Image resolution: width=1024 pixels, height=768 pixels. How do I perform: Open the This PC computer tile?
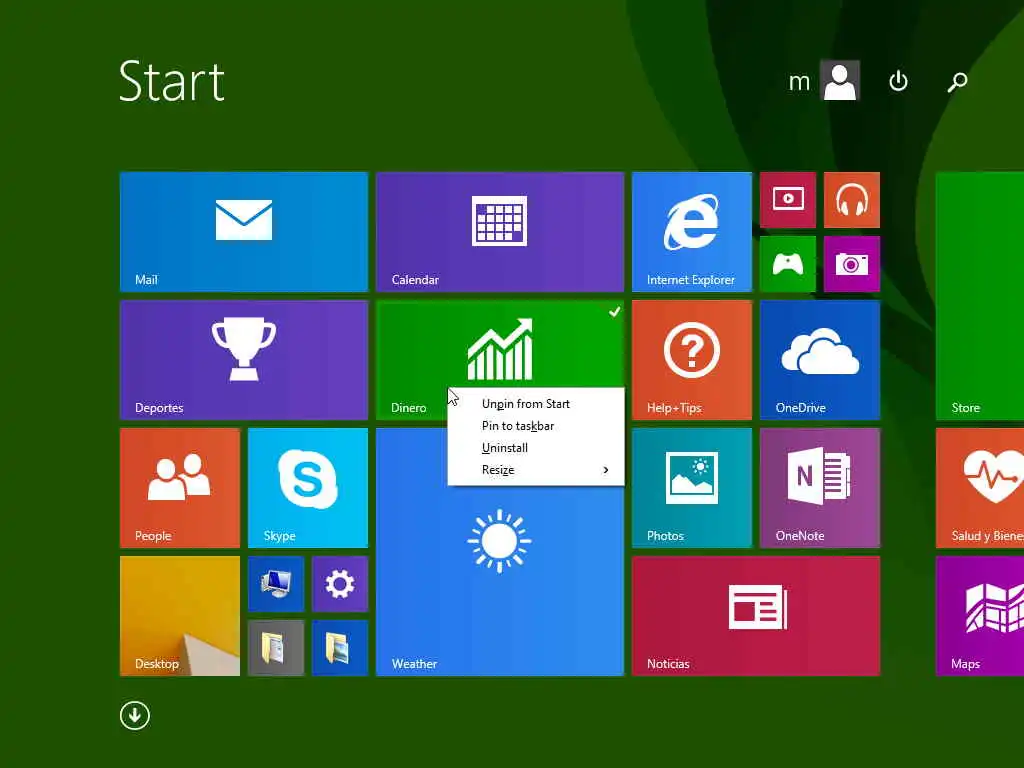click(x=276, y=583)
